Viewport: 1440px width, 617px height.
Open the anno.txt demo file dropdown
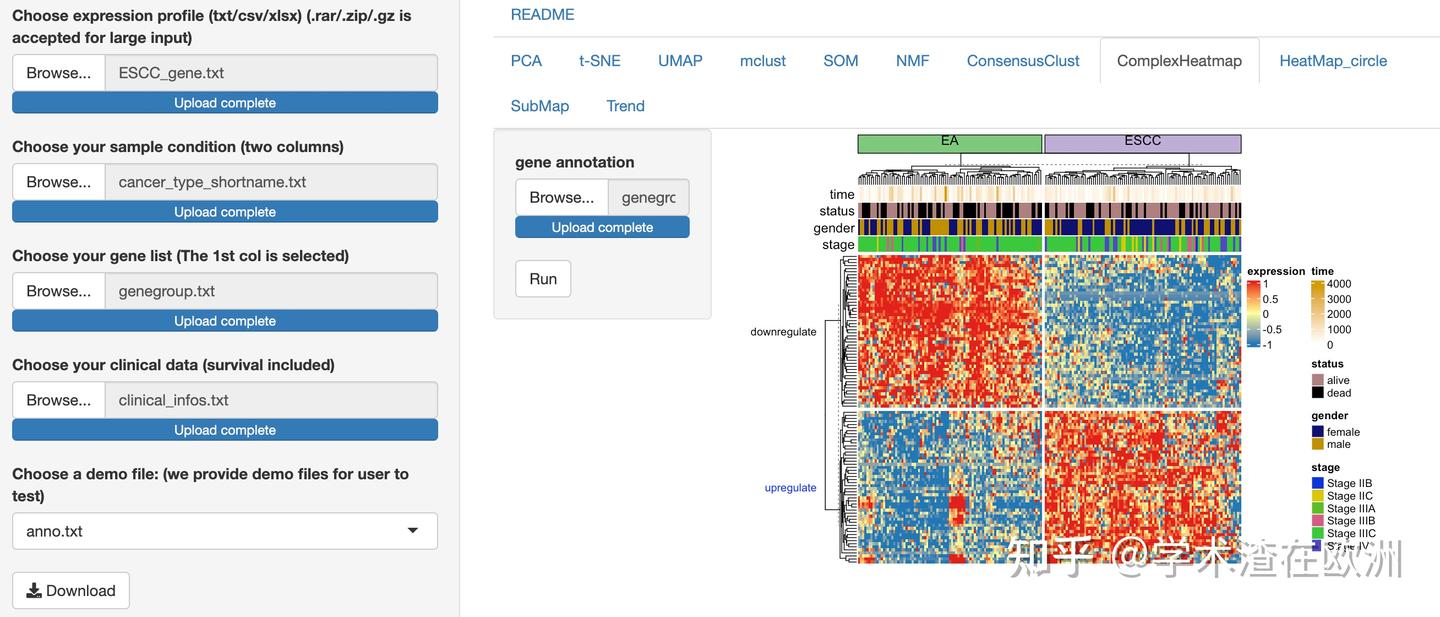[x=225, y=531]
